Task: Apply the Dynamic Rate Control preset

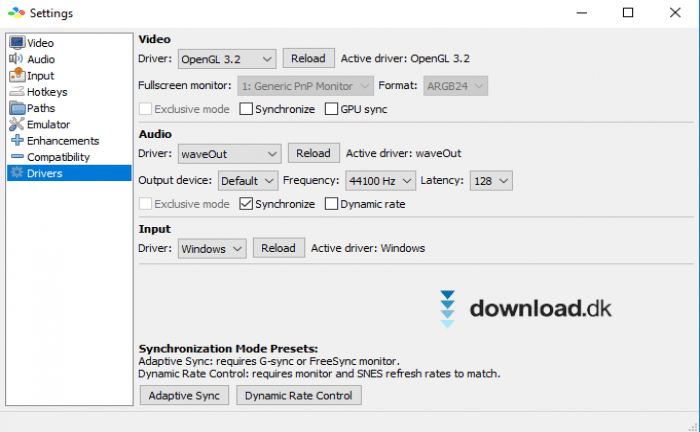Action: (299, 395)
